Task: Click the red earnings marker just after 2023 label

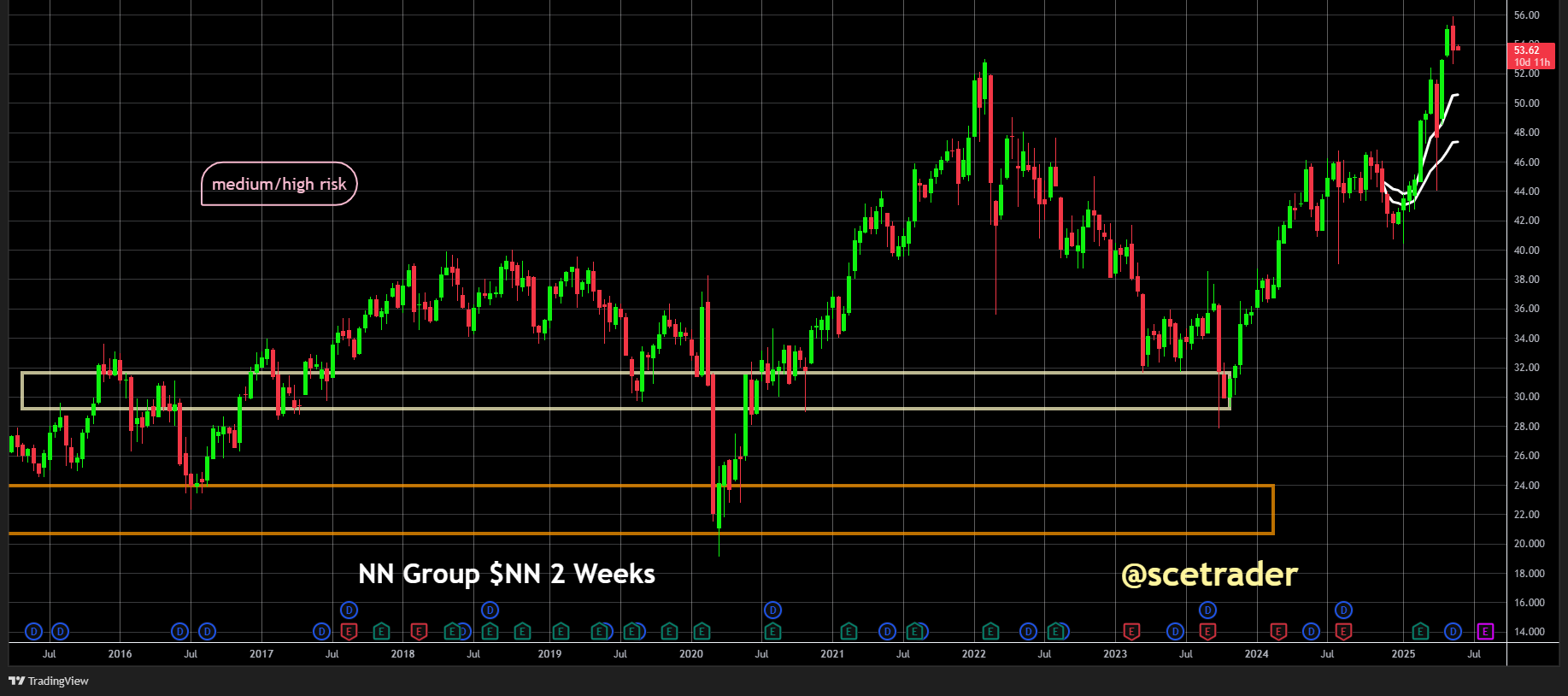Action: pos(1131,632)
